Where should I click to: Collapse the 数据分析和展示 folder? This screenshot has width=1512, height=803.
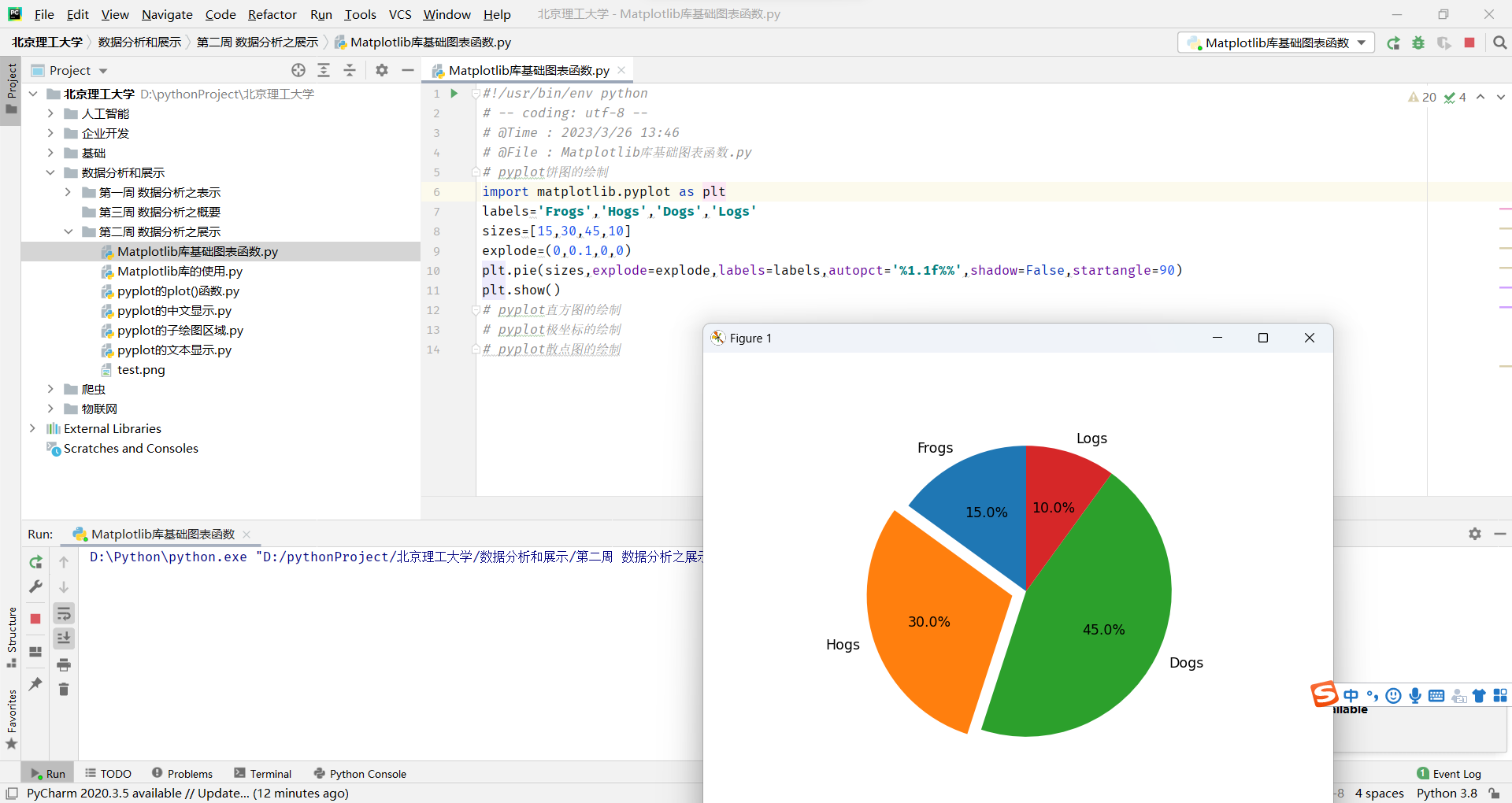50,172
